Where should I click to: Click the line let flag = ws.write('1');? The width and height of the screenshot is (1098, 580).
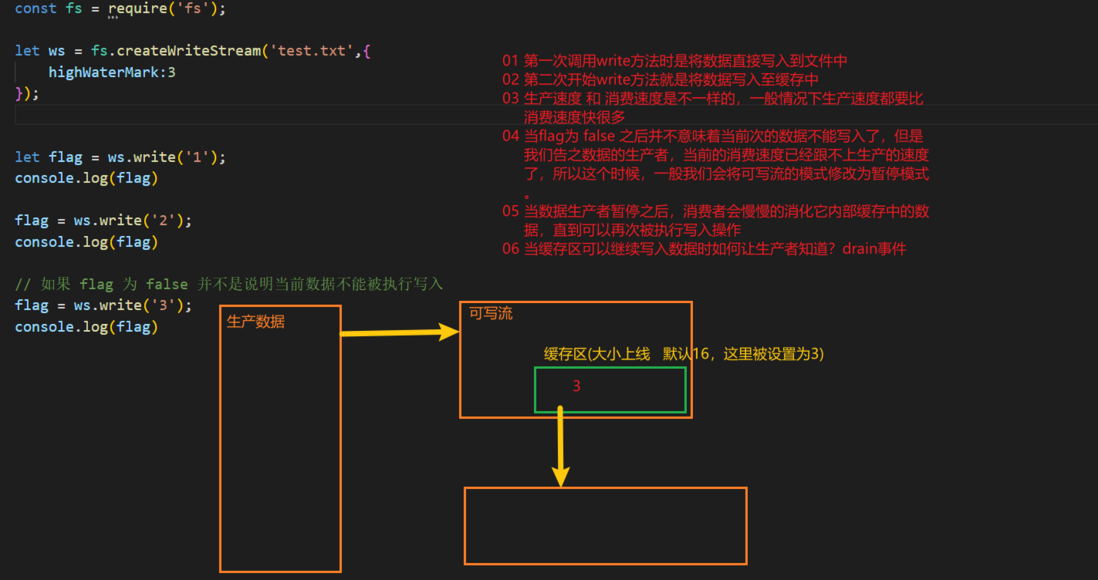pyautogui.click(x=120, y=157)
